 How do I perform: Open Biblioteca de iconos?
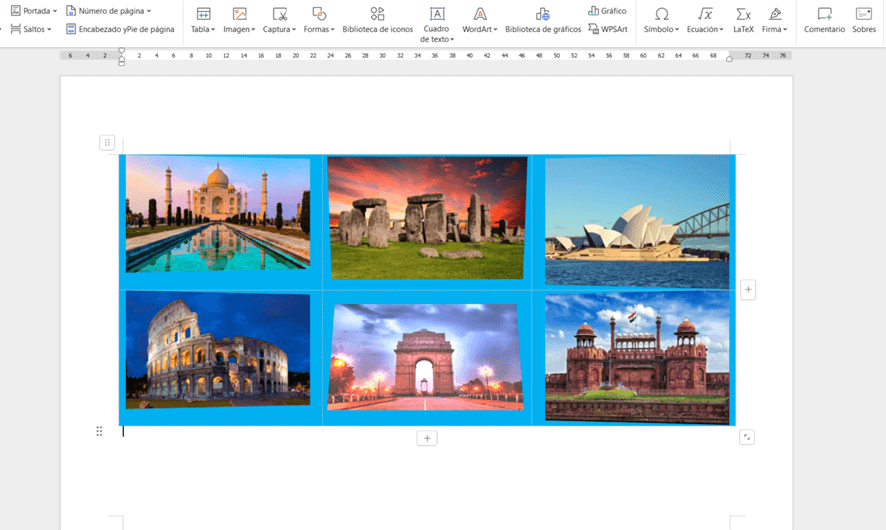point(377,20)
